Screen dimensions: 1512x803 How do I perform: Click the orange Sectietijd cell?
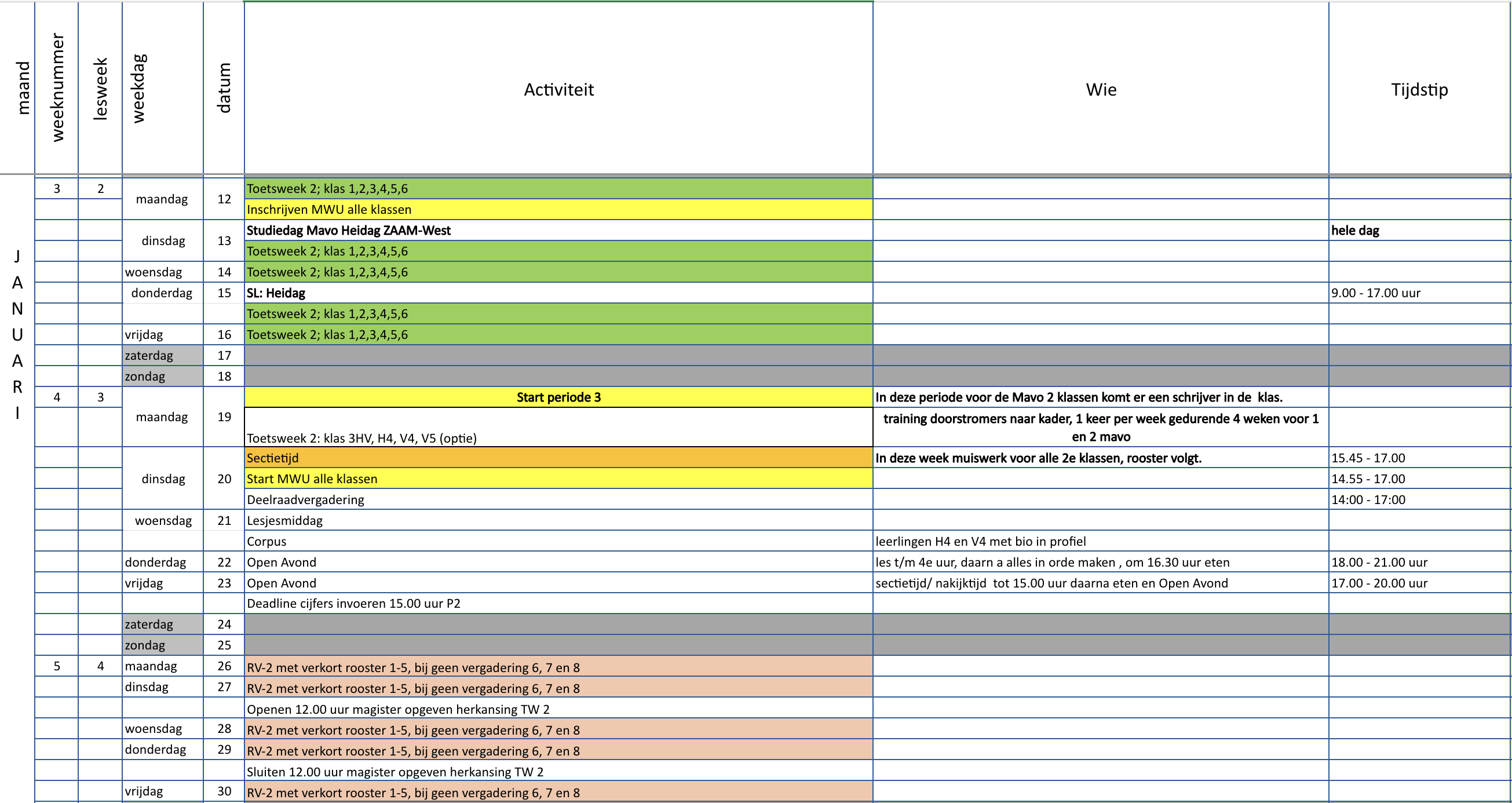(x=558, y=458)
